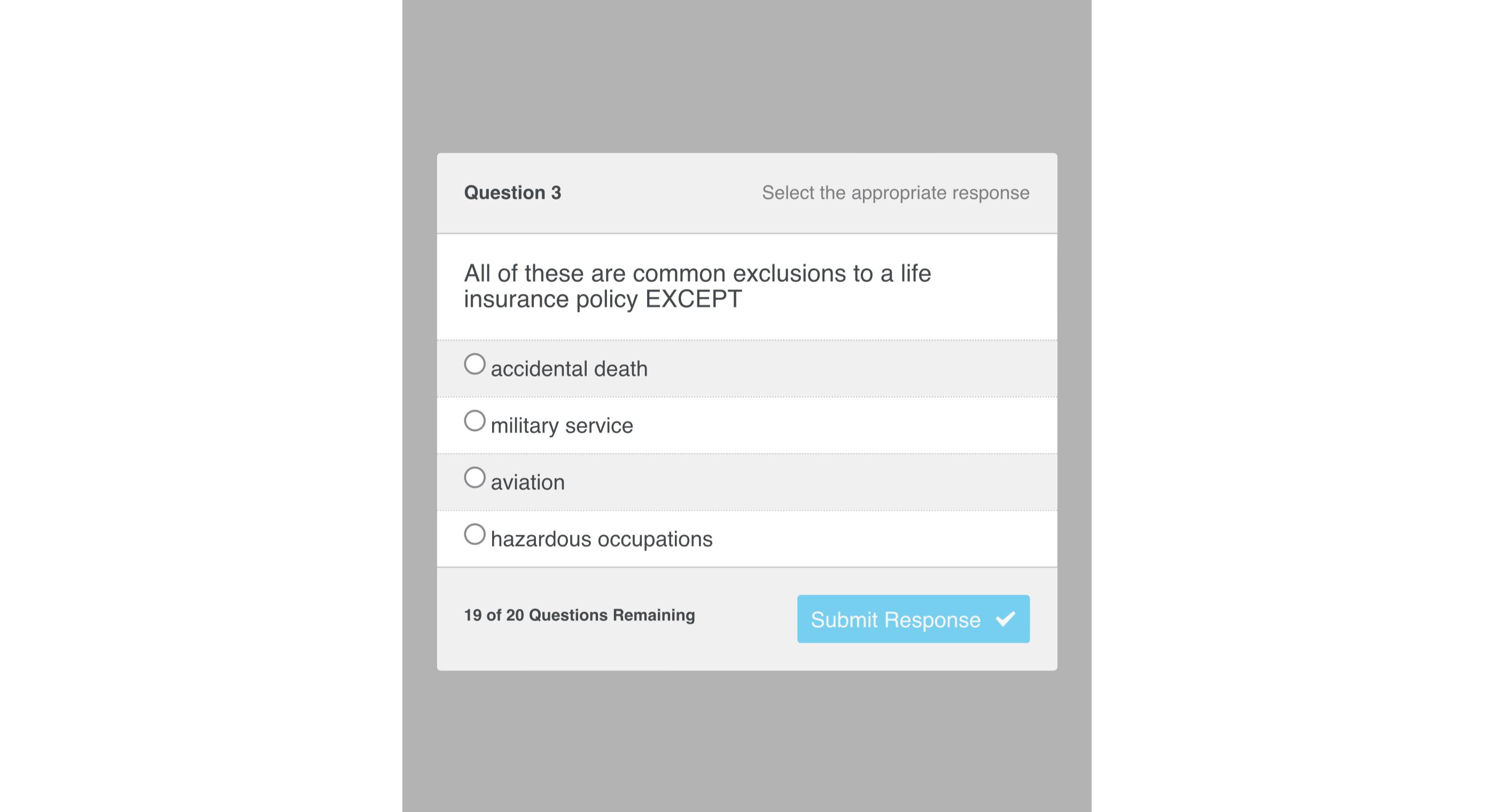Click the checkmark icon on Submit Response

[1005, 619]
